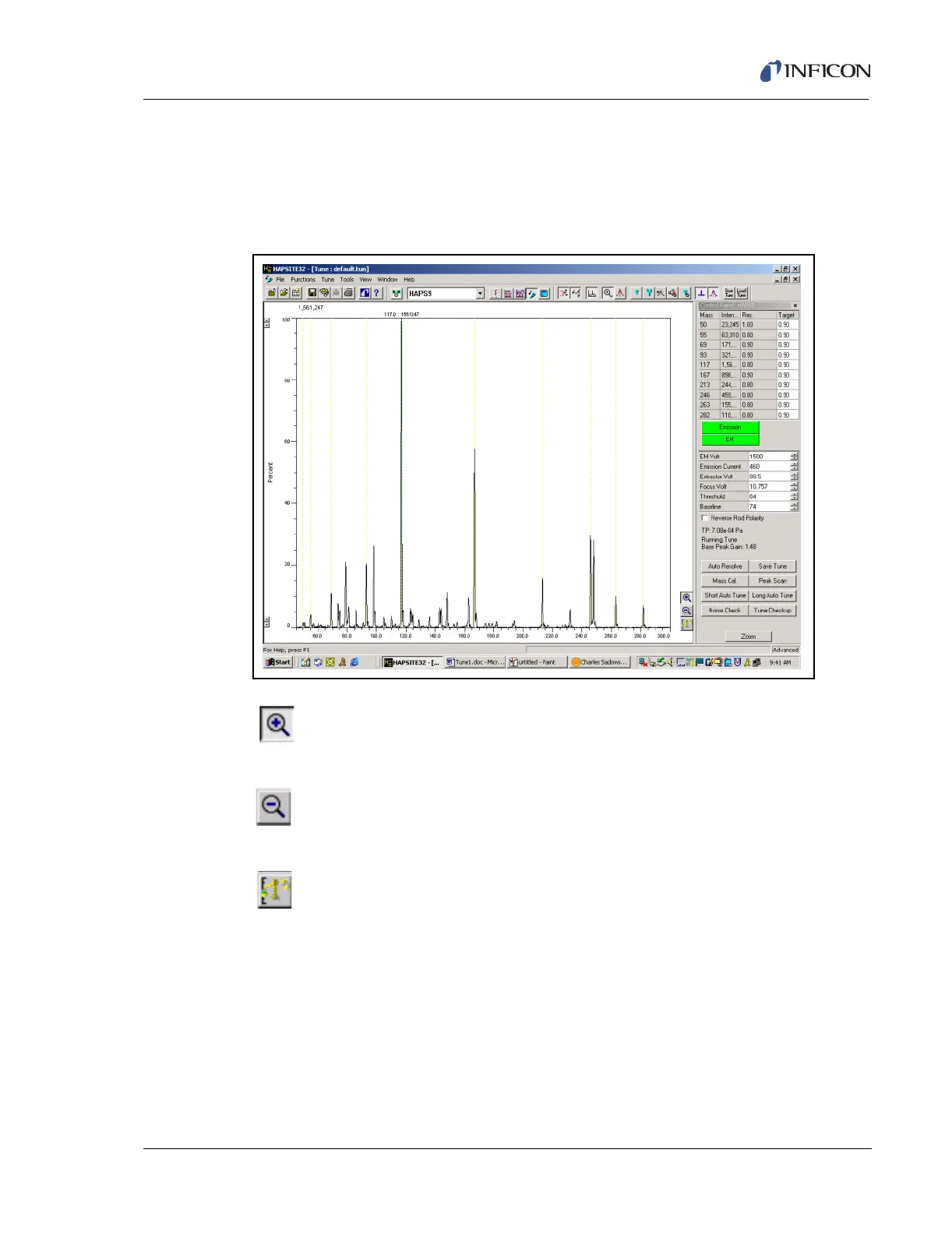Viewport: 952px width, 1234px height.
Task: Click the Peak Scan button
Action: click(x=773, y=580)
